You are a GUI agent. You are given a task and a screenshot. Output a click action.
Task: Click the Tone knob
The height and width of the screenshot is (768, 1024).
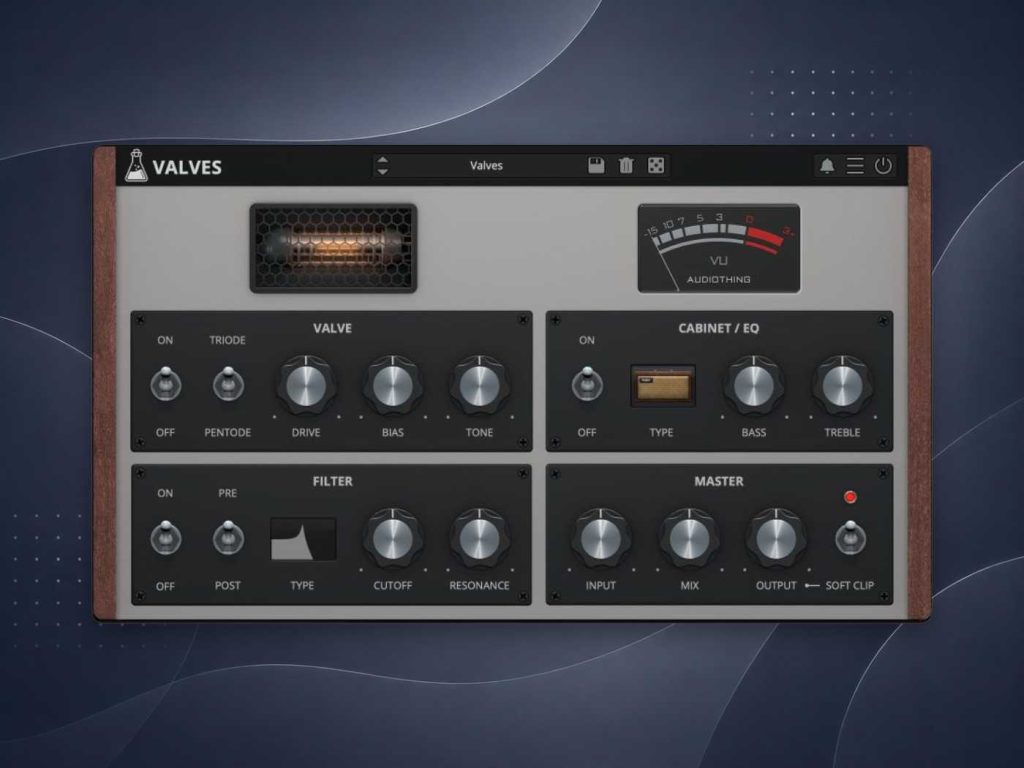tap(479, 386)
